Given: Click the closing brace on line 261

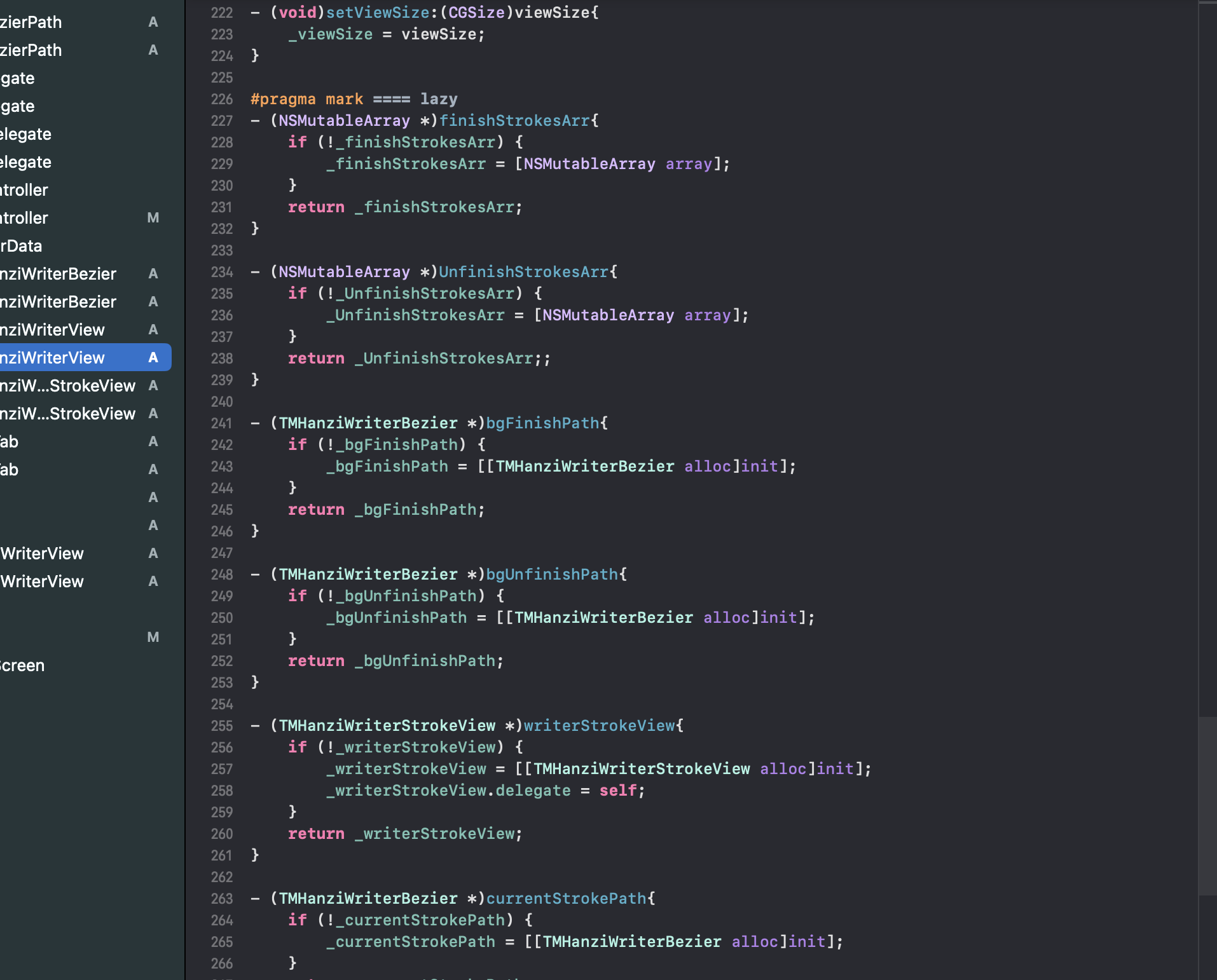Looking at the screenshot, I should coord(255,855).
